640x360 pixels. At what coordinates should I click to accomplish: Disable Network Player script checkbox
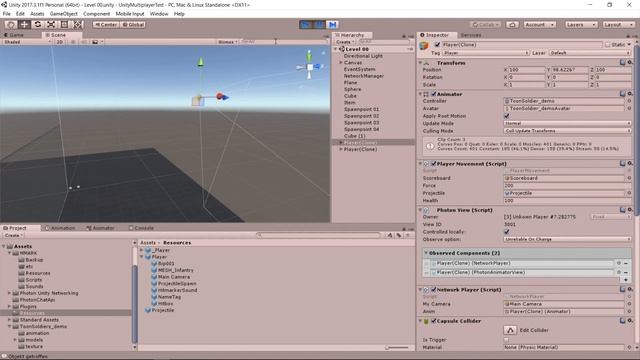434,289
